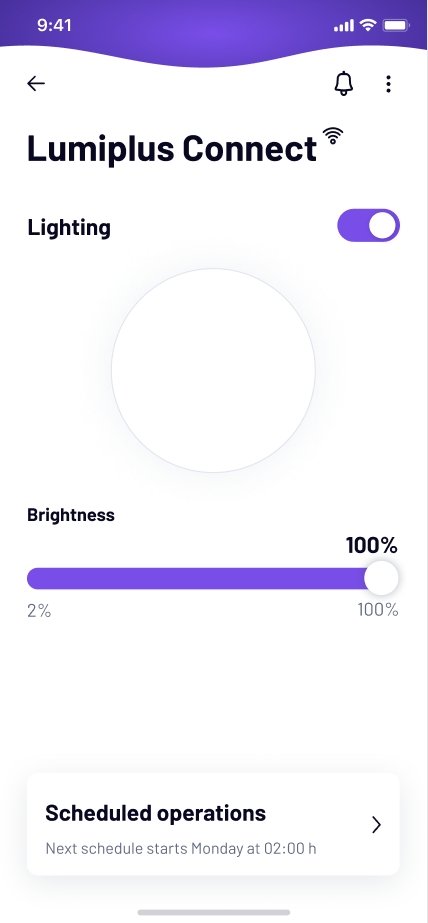The width and height of the screenshot is (428, 923).
Task: Select the white color circle
Action: click(x=213, y=370)
